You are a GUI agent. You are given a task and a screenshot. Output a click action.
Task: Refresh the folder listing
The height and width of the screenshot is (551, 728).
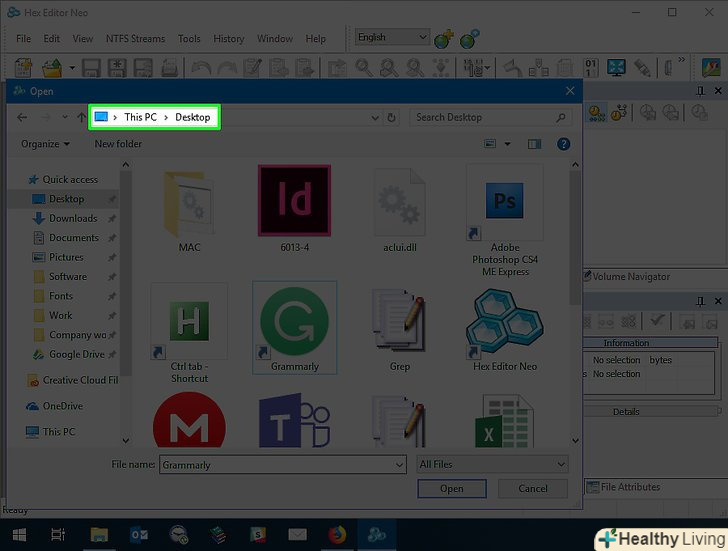click(x=391, y=118)
